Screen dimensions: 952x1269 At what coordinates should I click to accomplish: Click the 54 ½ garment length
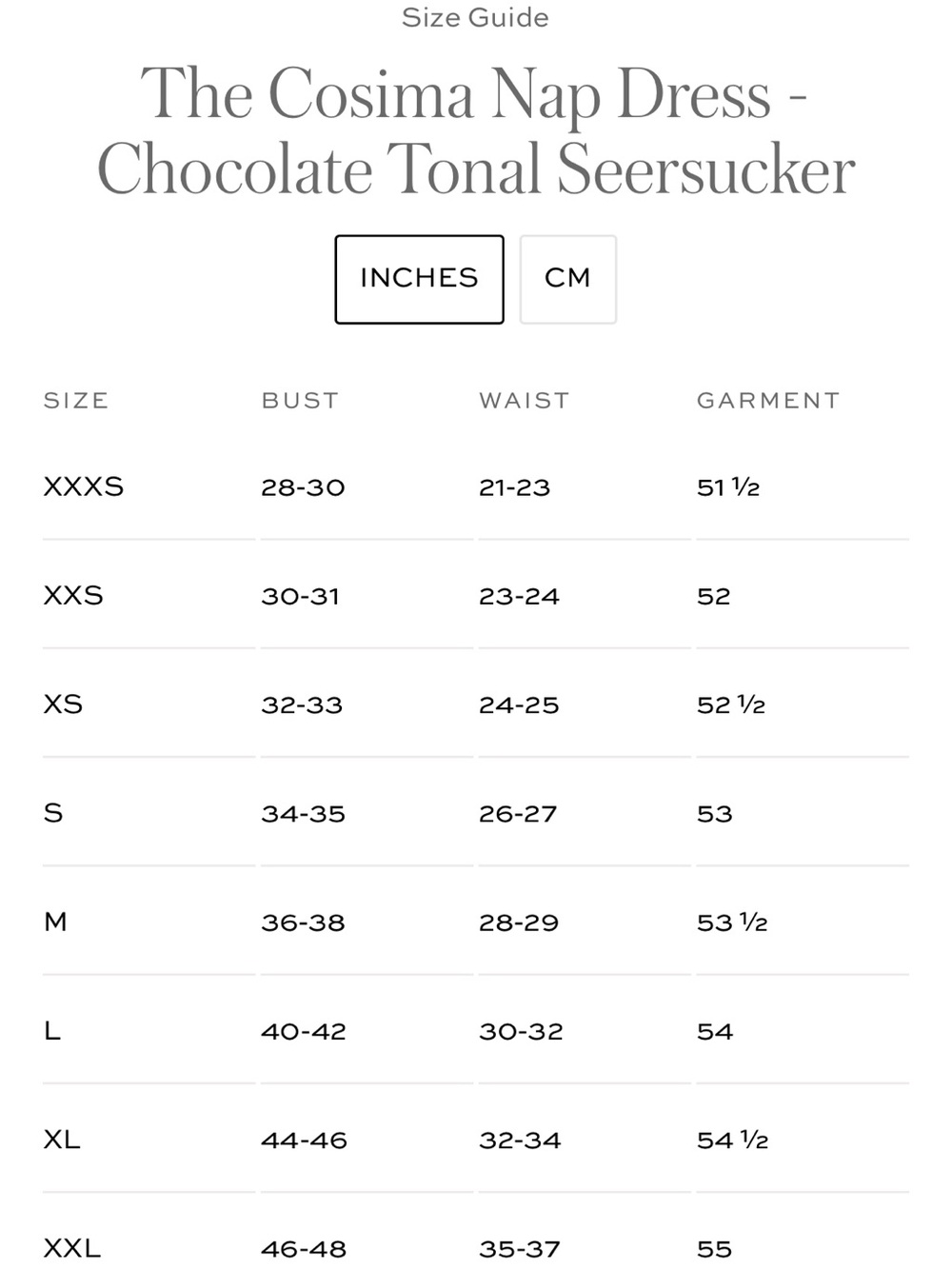tap(732, 1140)
